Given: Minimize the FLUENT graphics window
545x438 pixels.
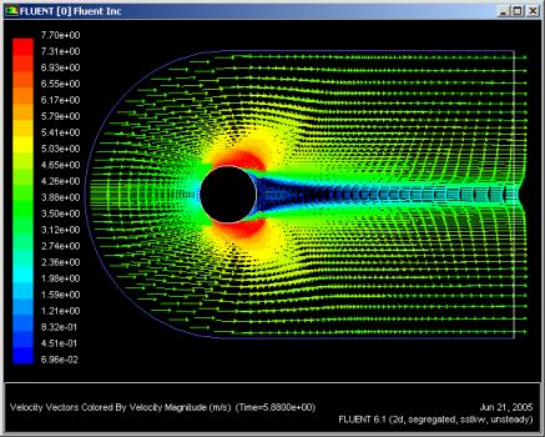Looking at the screenshot, I should (504, 11).
